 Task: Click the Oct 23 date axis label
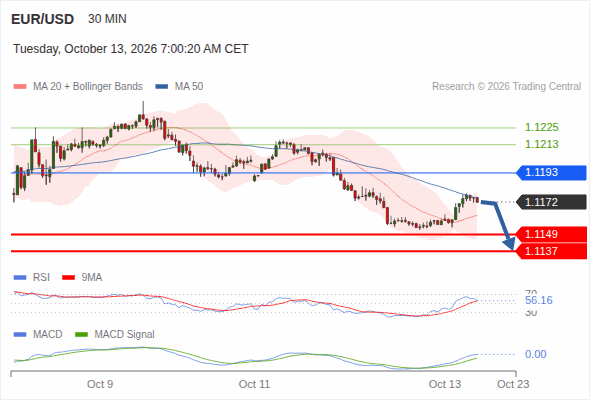(x=513, y=384)
